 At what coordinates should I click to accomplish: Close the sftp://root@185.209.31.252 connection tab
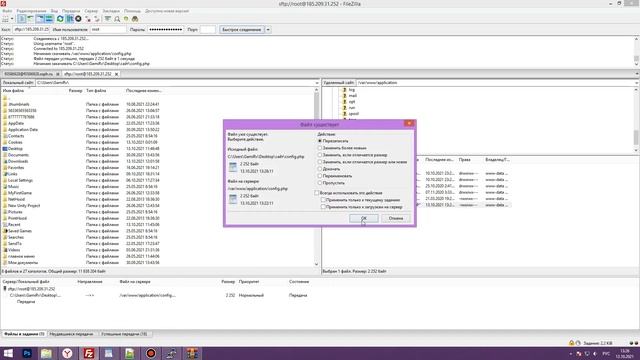pos(116,74)
